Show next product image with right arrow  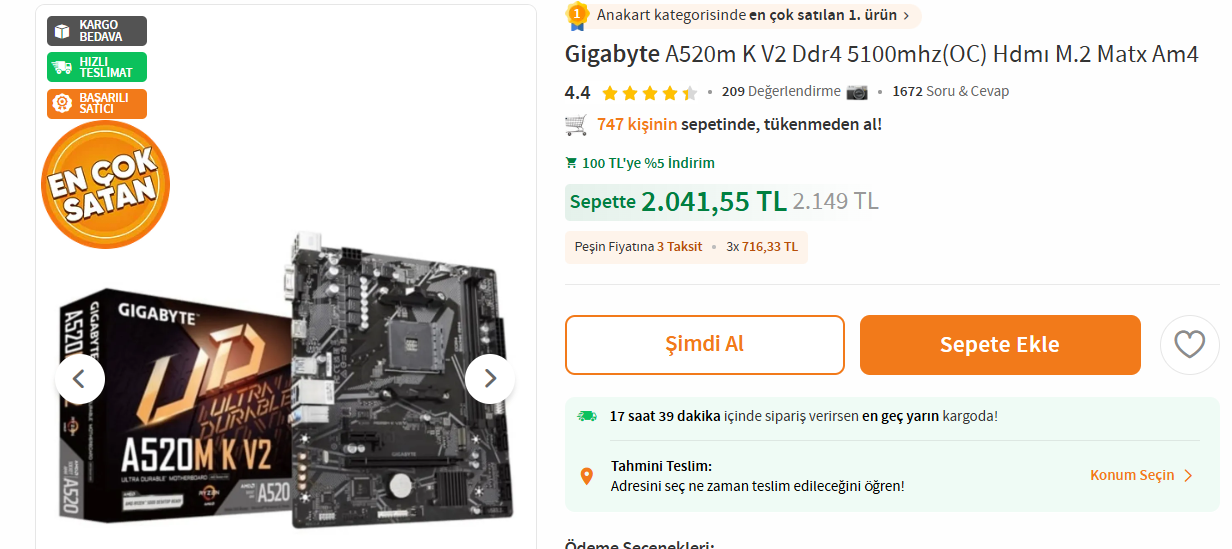coord(490,378)
